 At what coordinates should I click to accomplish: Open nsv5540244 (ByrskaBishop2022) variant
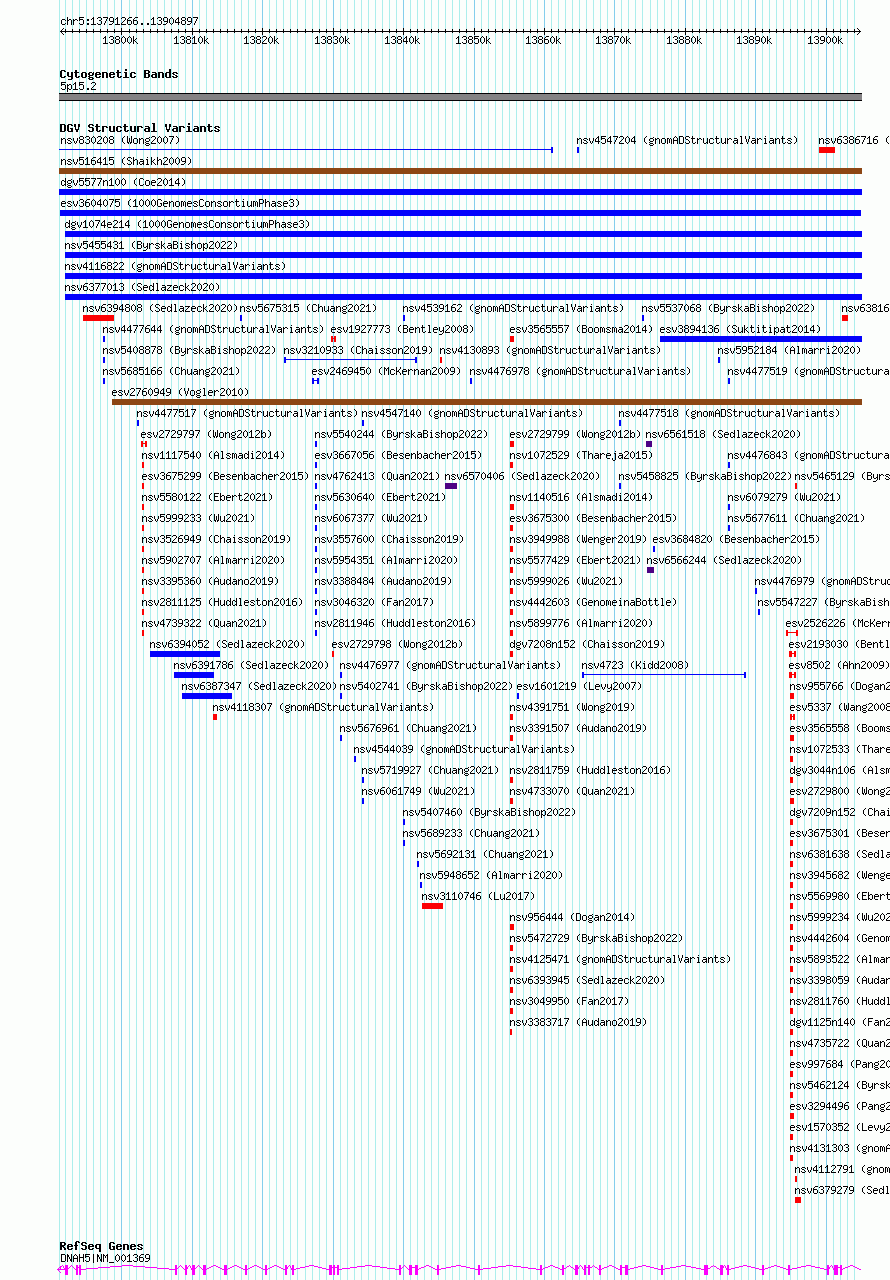click(x=401, y=434)
